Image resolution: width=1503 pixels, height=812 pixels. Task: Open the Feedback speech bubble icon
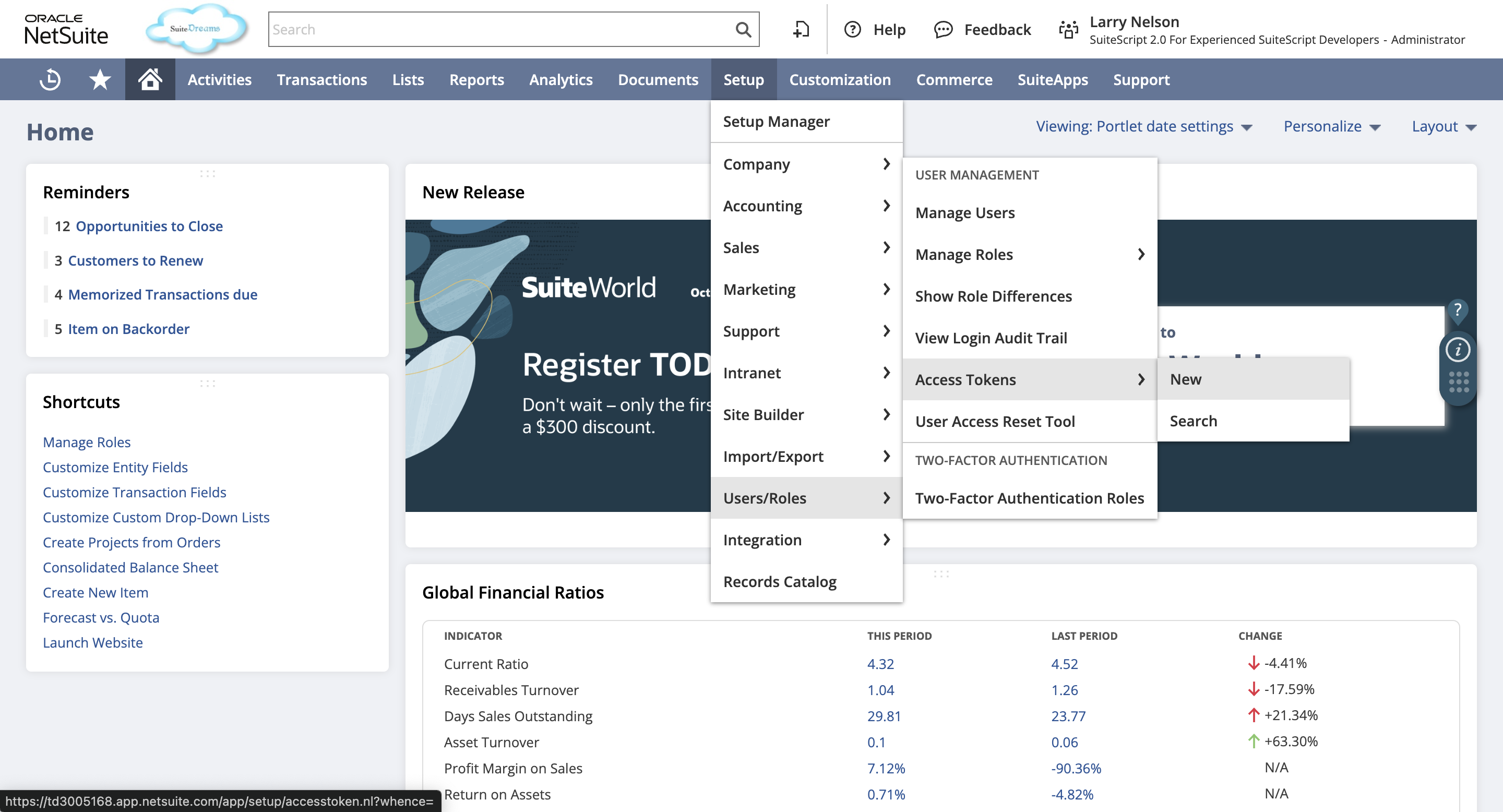pos(943,29)
